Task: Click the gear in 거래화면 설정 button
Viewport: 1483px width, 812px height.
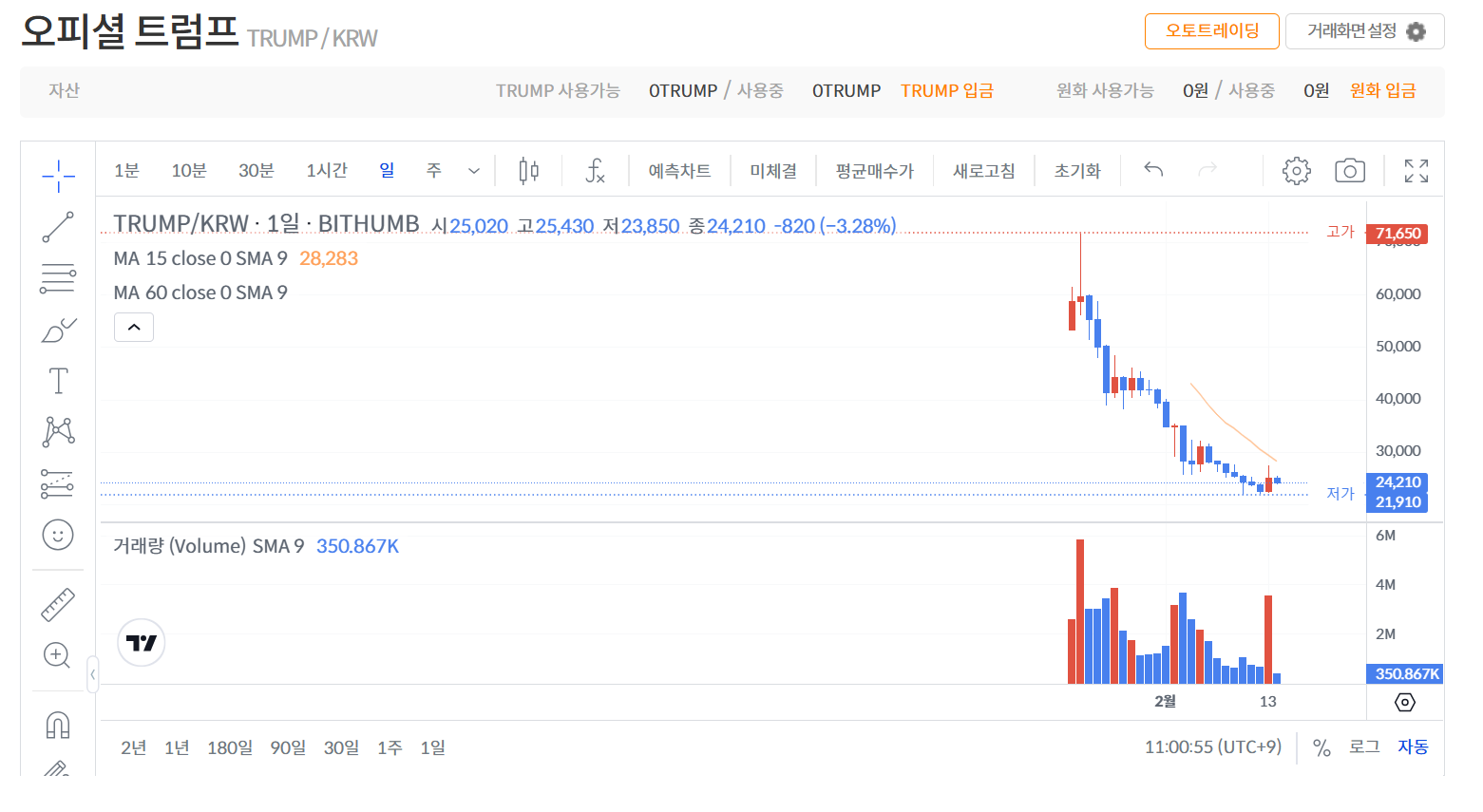Action: (1416, 31)
